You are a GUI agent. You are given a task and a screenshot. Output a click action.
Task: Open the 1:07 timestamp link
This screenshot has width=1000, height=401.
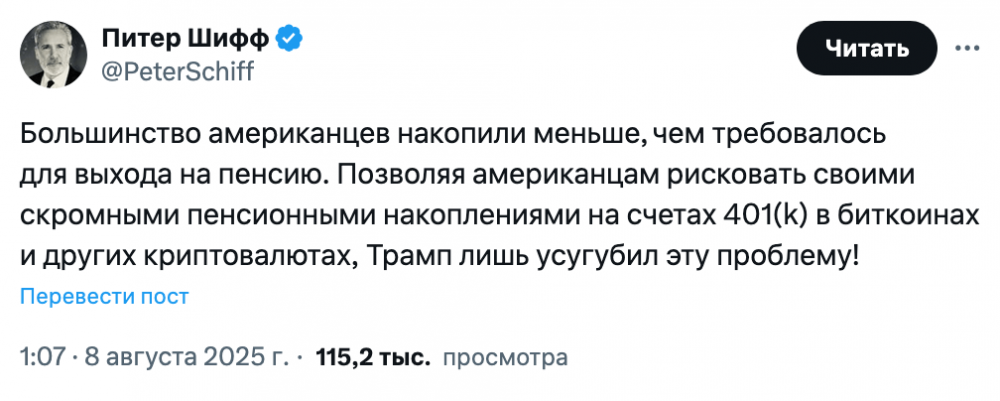40,356
